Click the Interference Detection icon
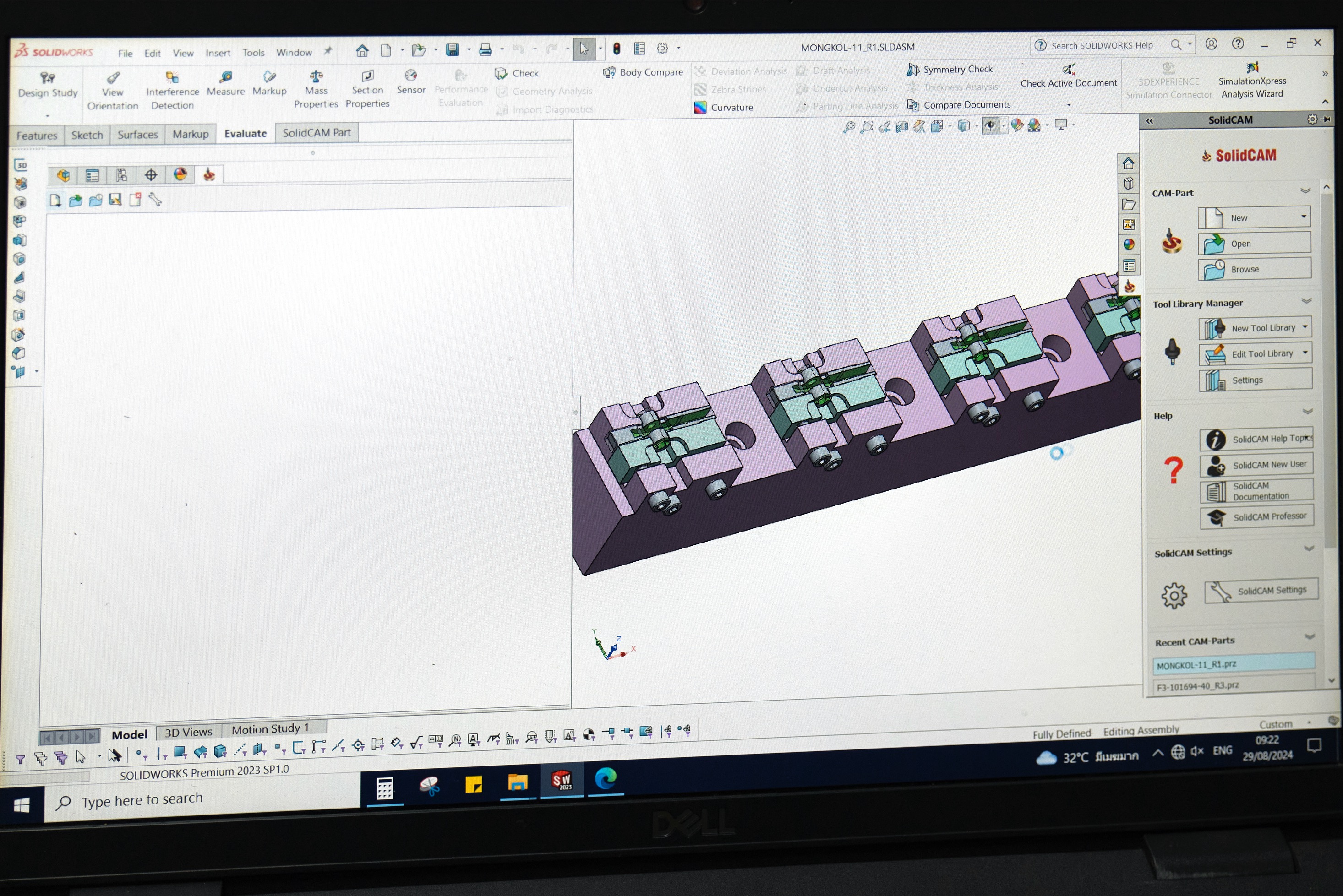 (x=172, y=76)
